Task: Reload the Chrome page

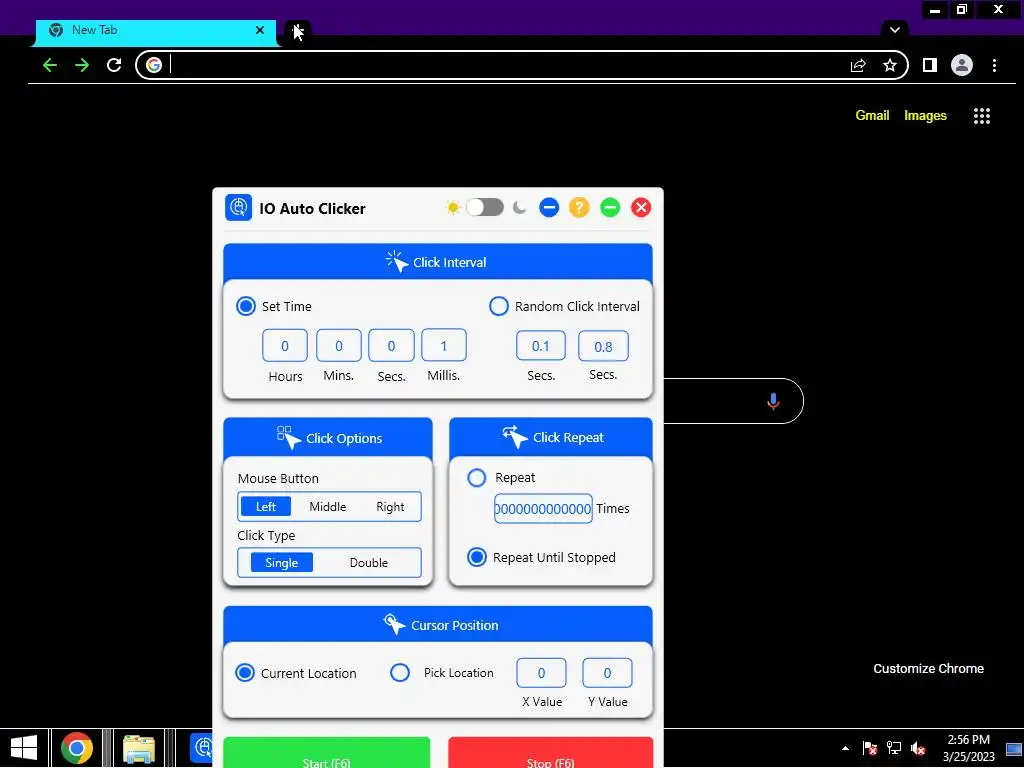Action: 114,65
